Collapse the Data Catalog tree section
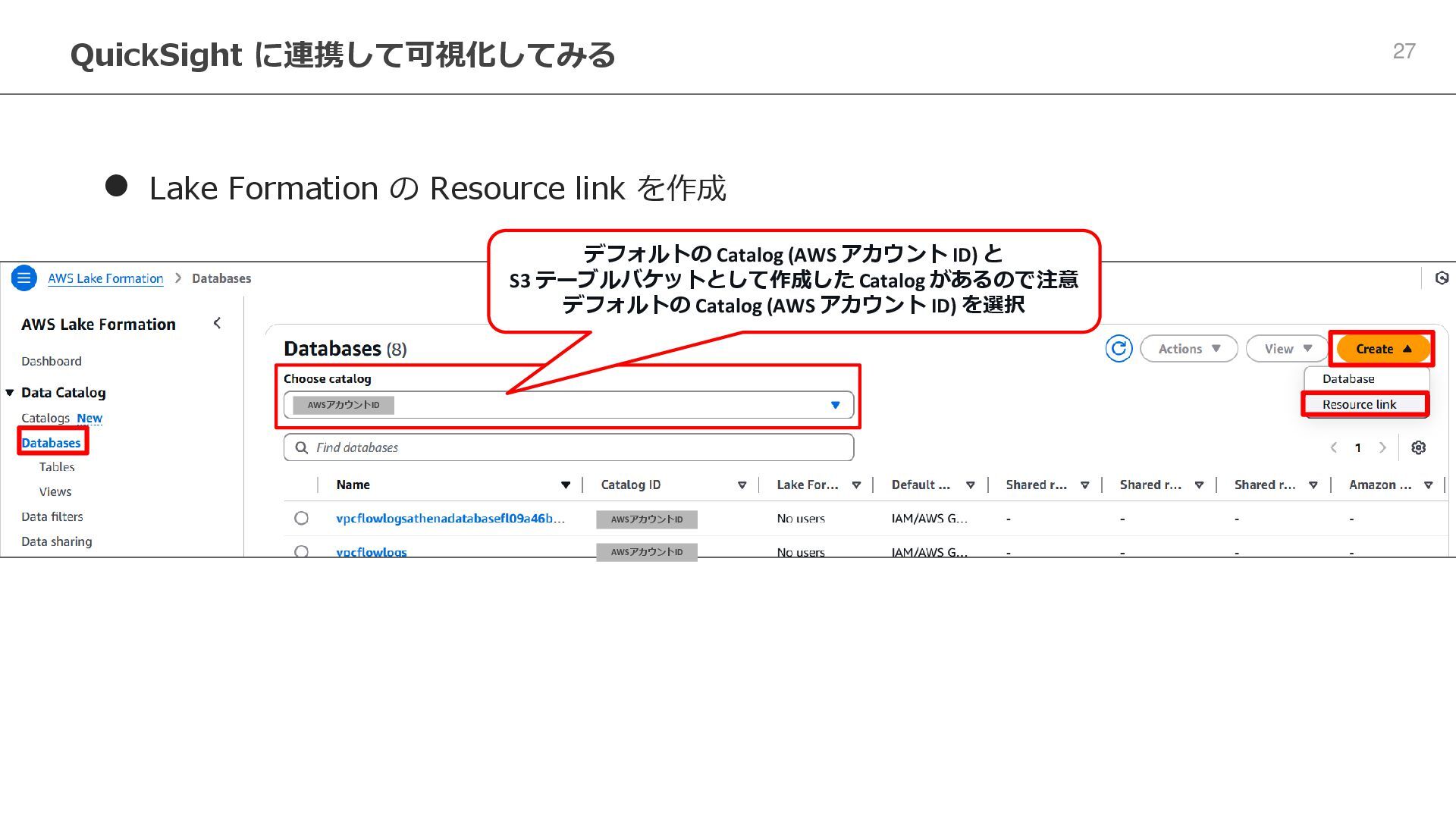Screen dimensions: 1456x819 pyautogui.click(x=10, y=393)
